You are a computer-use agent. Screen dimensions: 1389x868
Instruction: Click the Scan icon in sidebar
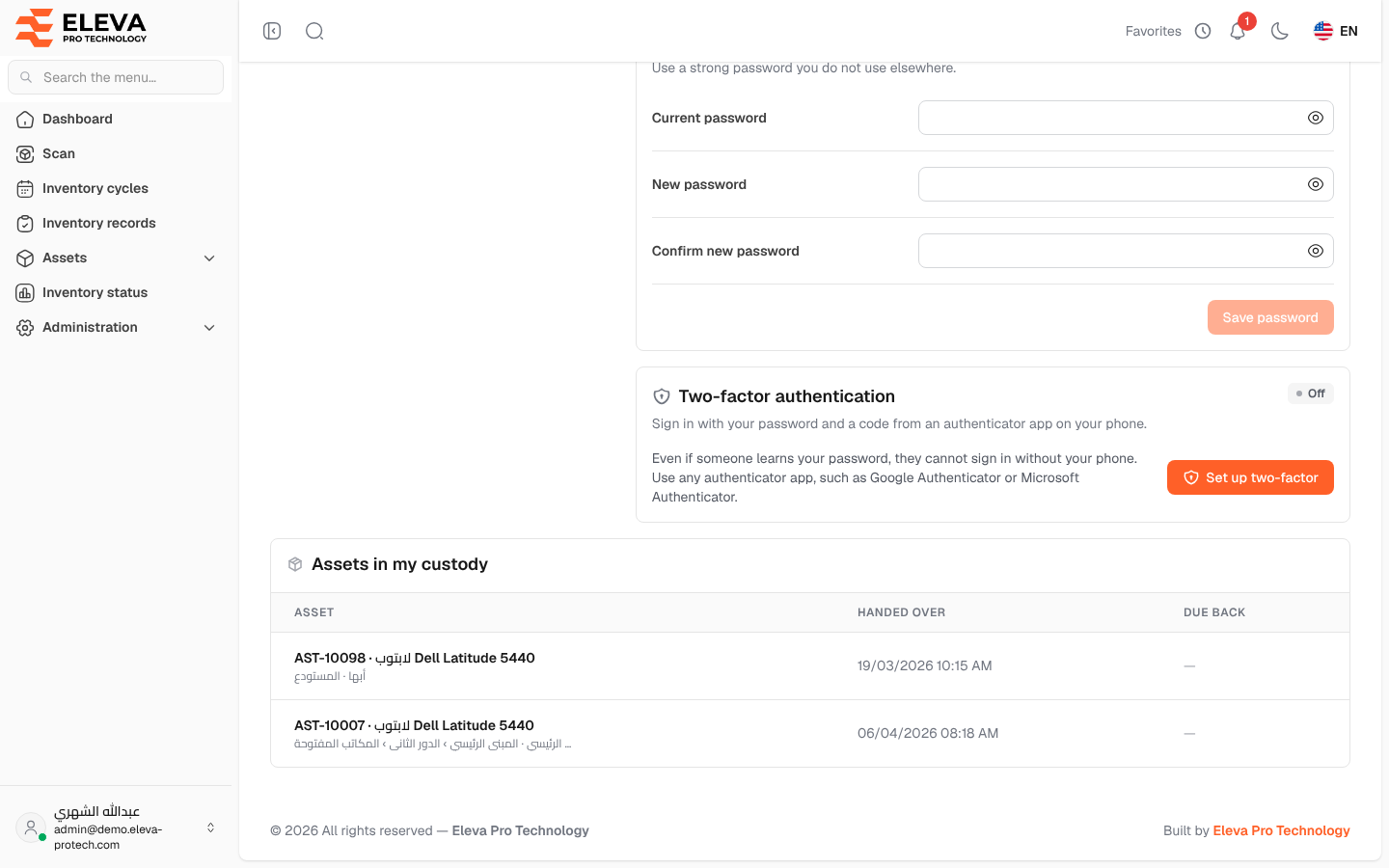tap(25, 153)
